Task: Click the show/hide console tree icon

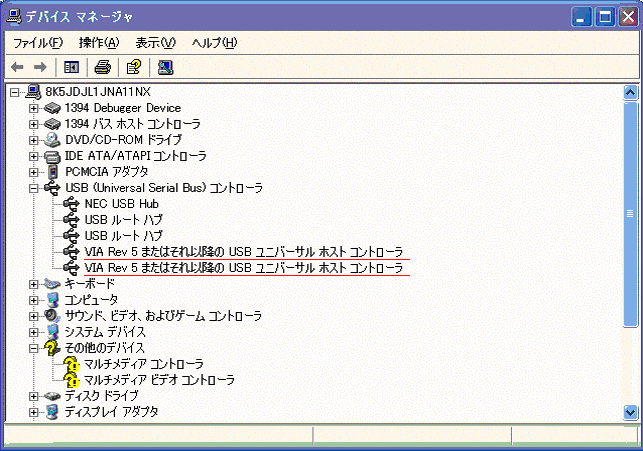Action: 71,67
